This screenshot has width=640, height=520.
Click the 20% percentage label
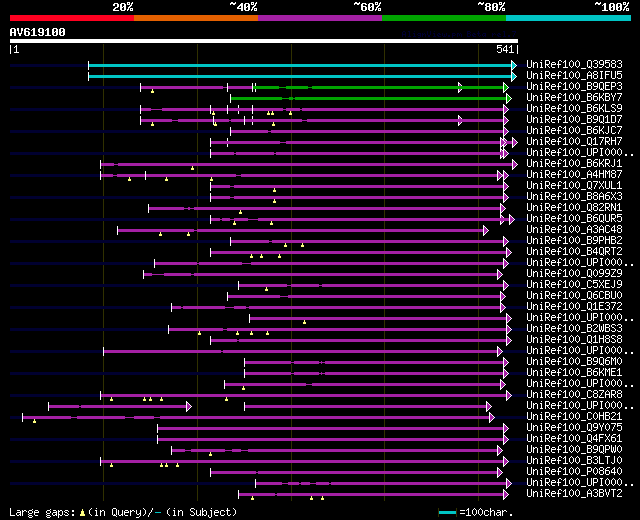tap(123, 7)
